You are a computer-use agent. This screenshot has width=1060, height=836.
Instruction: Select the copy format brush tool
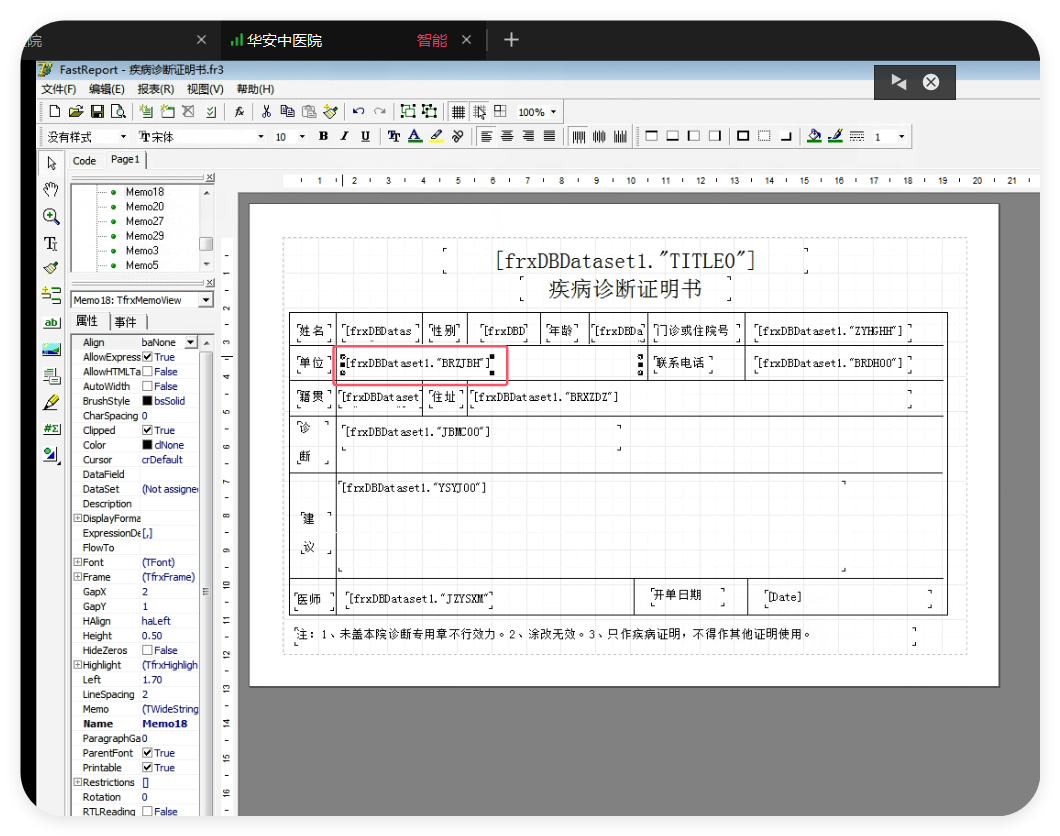coord(51,268)
